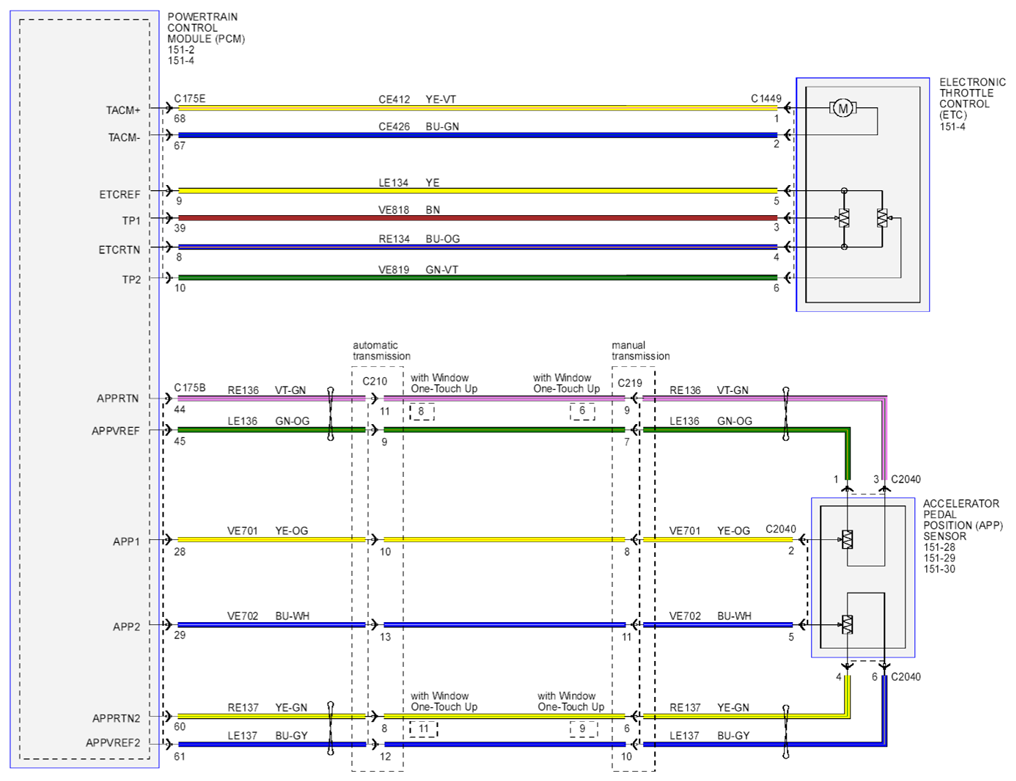1016x781 pixels.
Task: Select the ETCREF pin label
Action: 120,194
